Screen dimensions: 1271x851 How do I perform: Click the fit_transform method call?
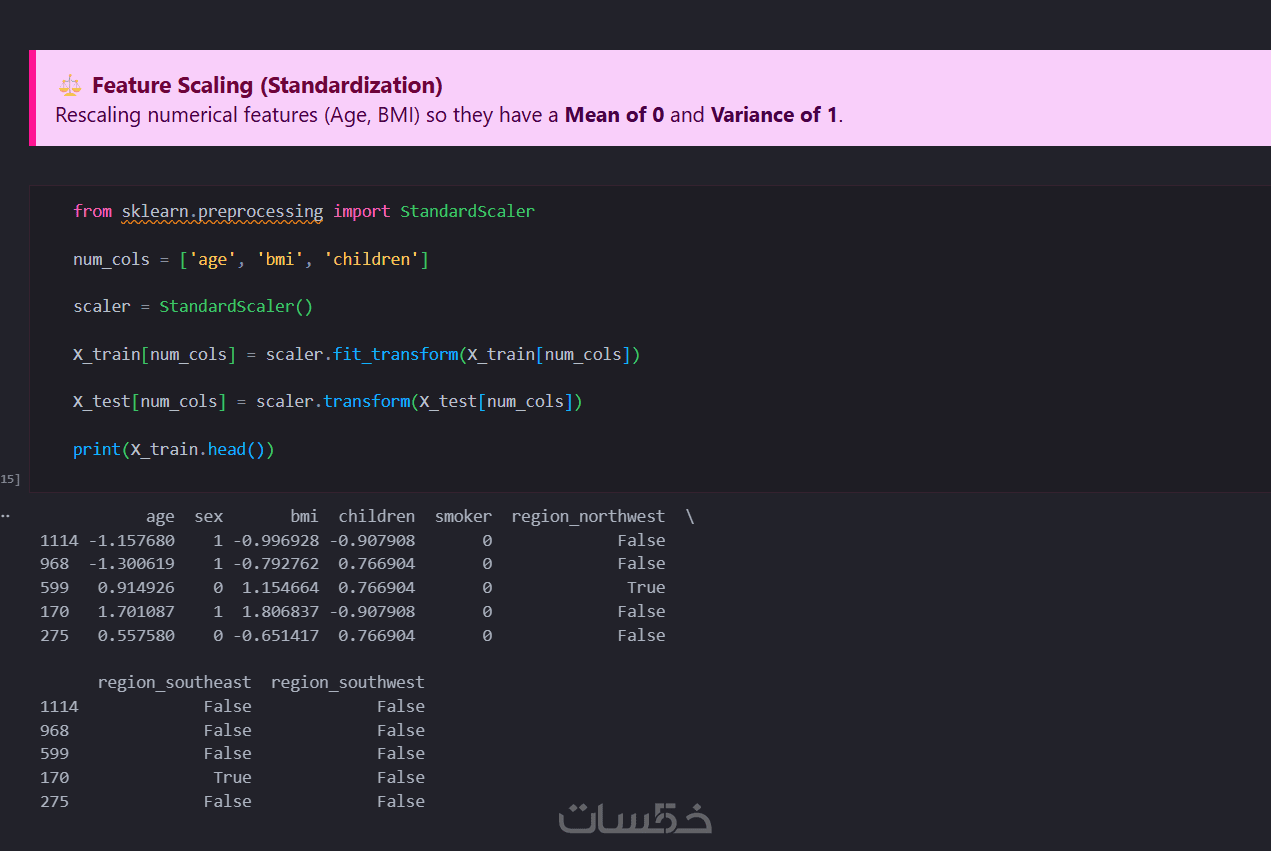pos(395,354)
